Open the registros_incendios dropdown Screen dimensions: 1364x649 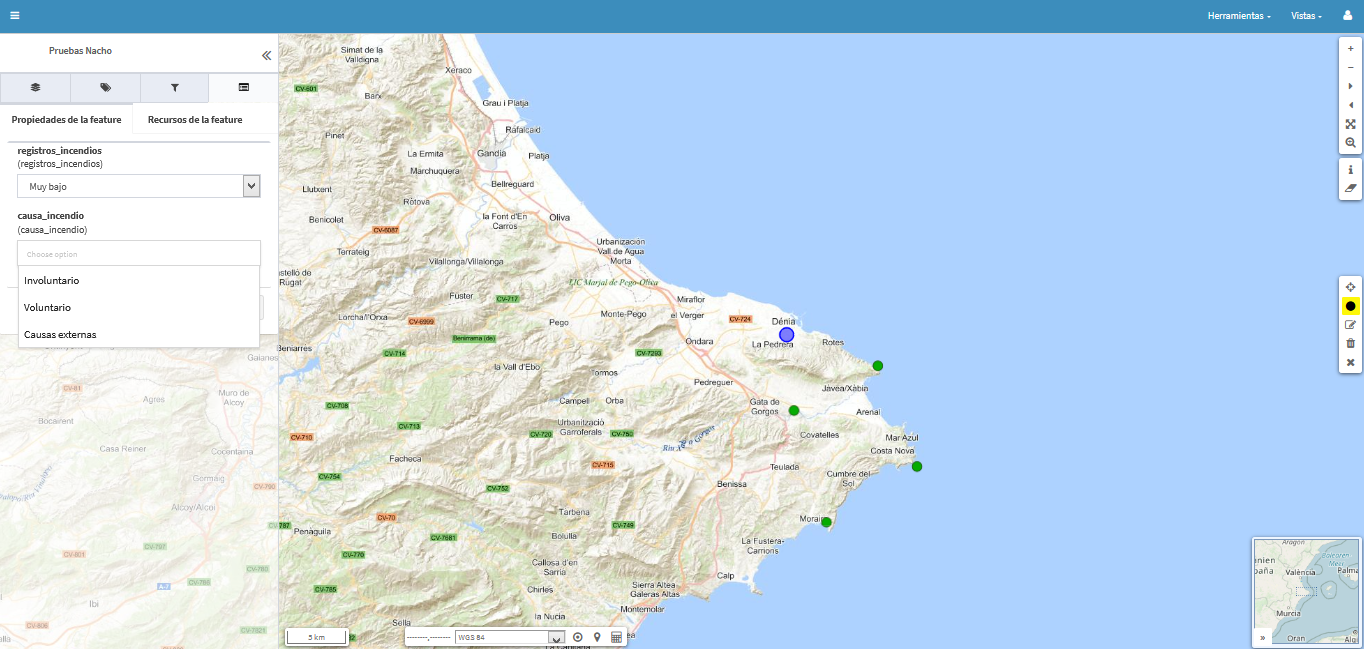click(139, 186)
